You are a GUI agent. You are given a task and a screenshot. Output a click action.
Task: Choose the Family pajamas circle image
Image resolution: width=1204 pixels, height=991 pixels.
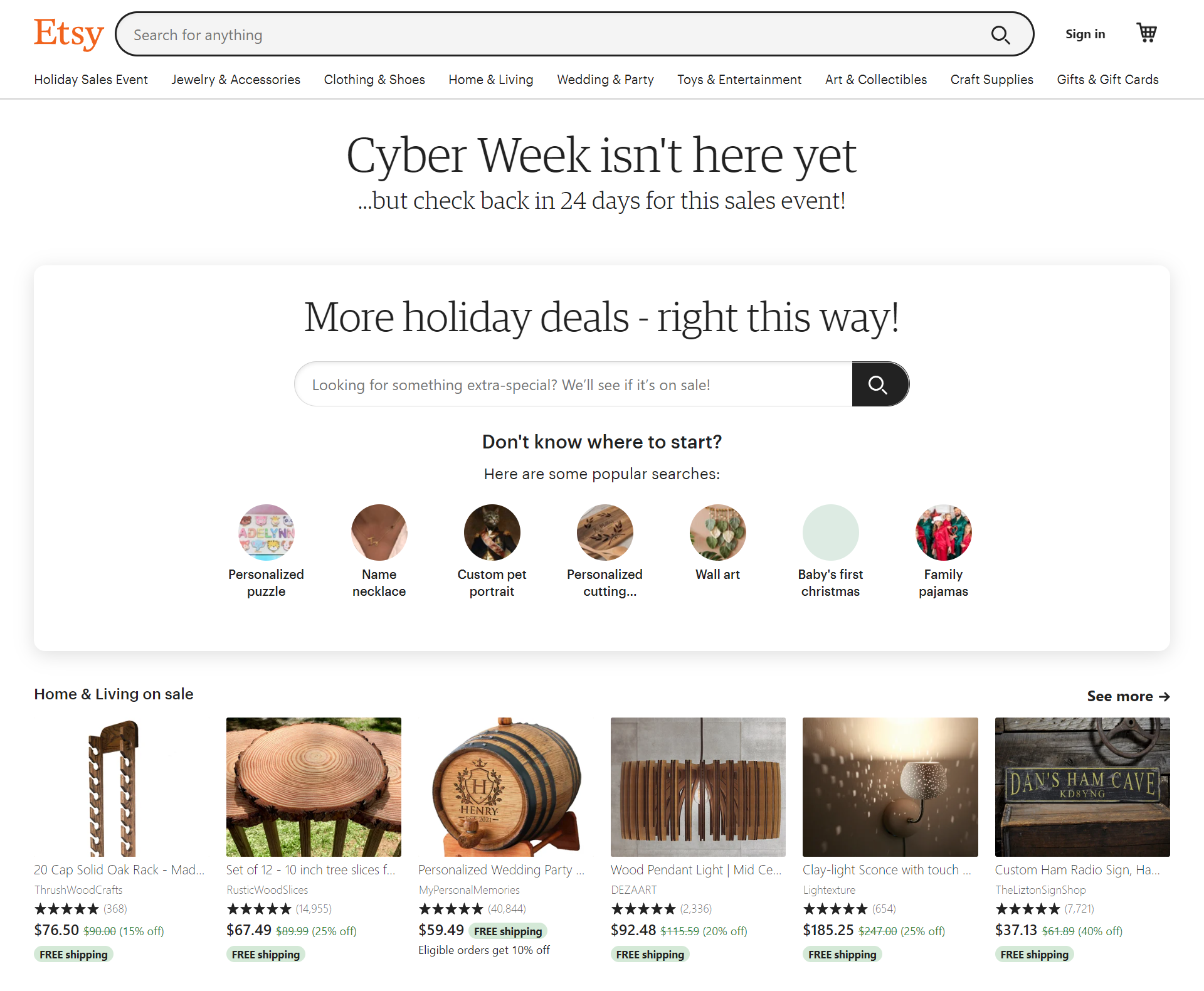(x=944, y=533)
